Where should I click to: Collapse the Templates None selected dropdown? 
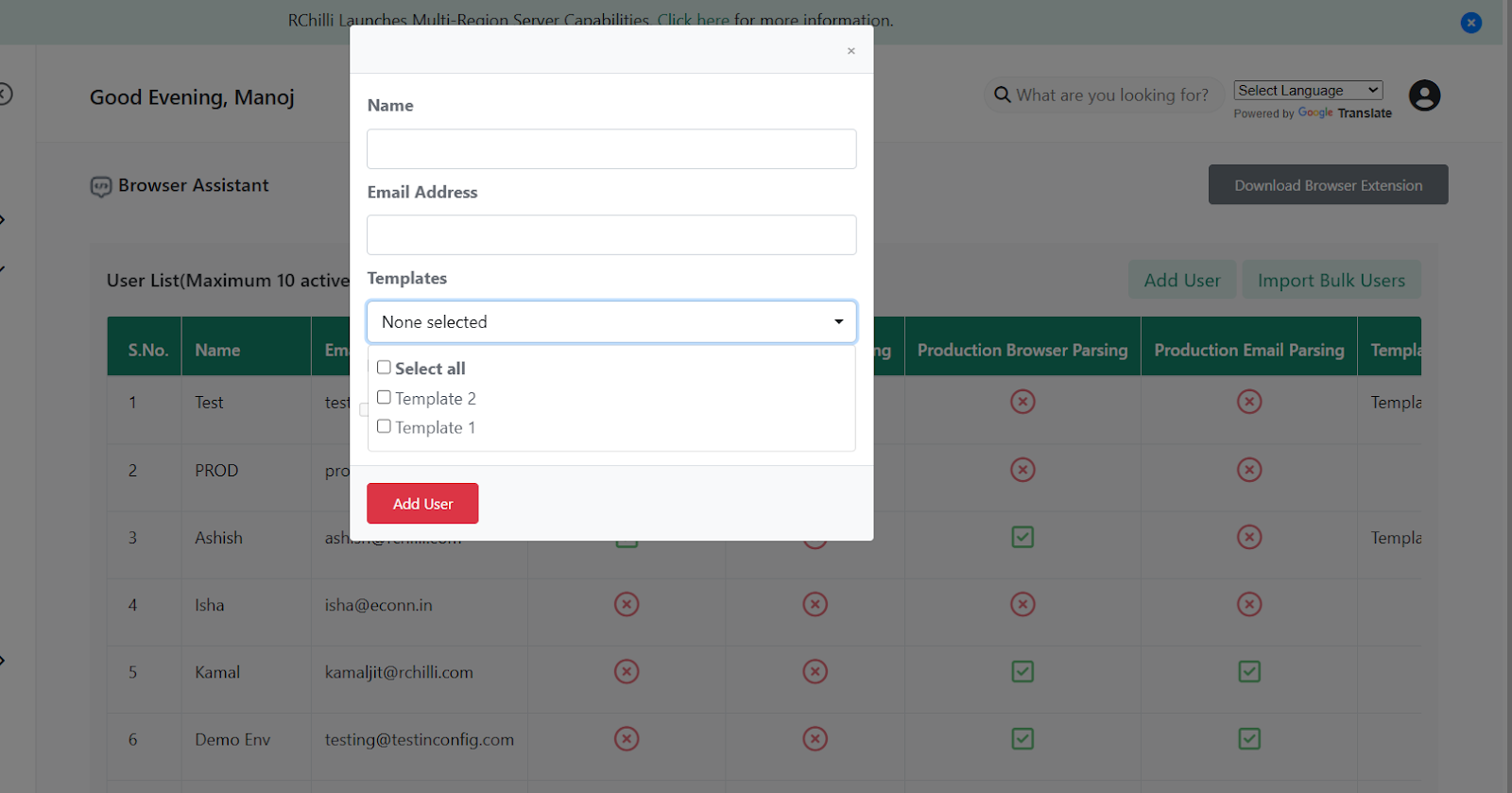tap(611, 322)
